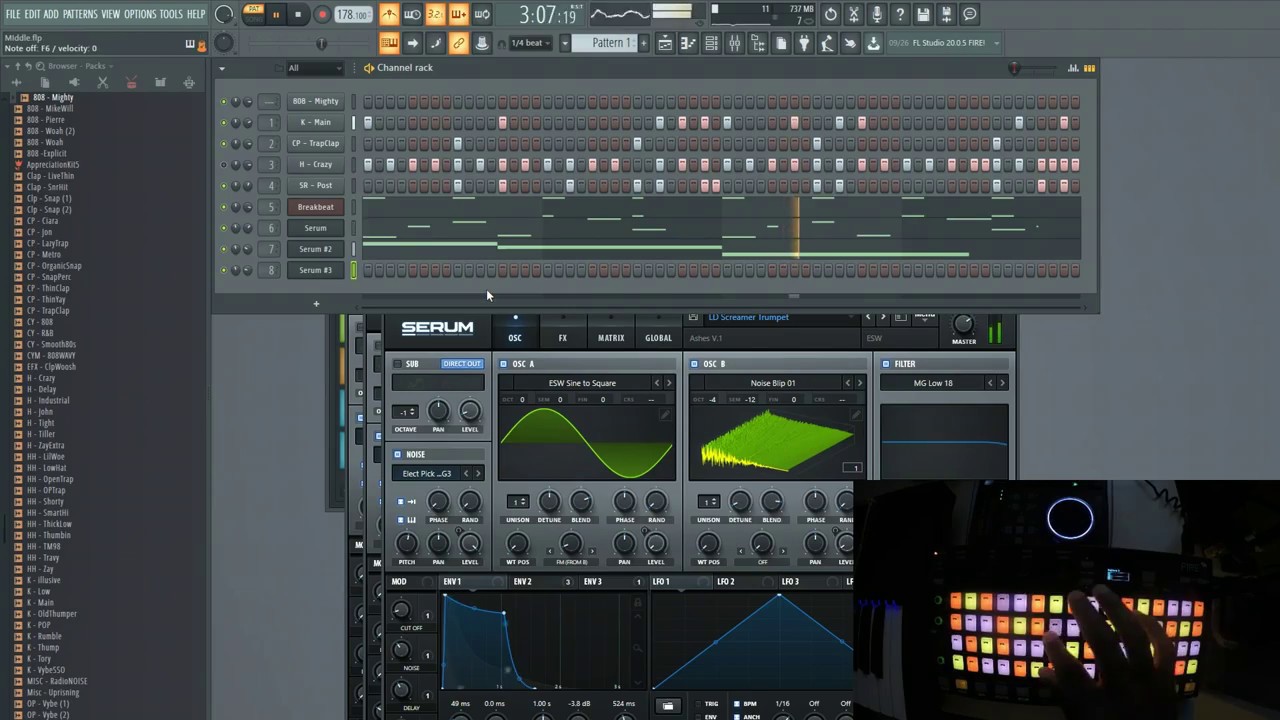The height and width of the screenshot is (720, 1280).
Task: Toggle the multilink to controllers icon
Action: (x=481, y=43)
